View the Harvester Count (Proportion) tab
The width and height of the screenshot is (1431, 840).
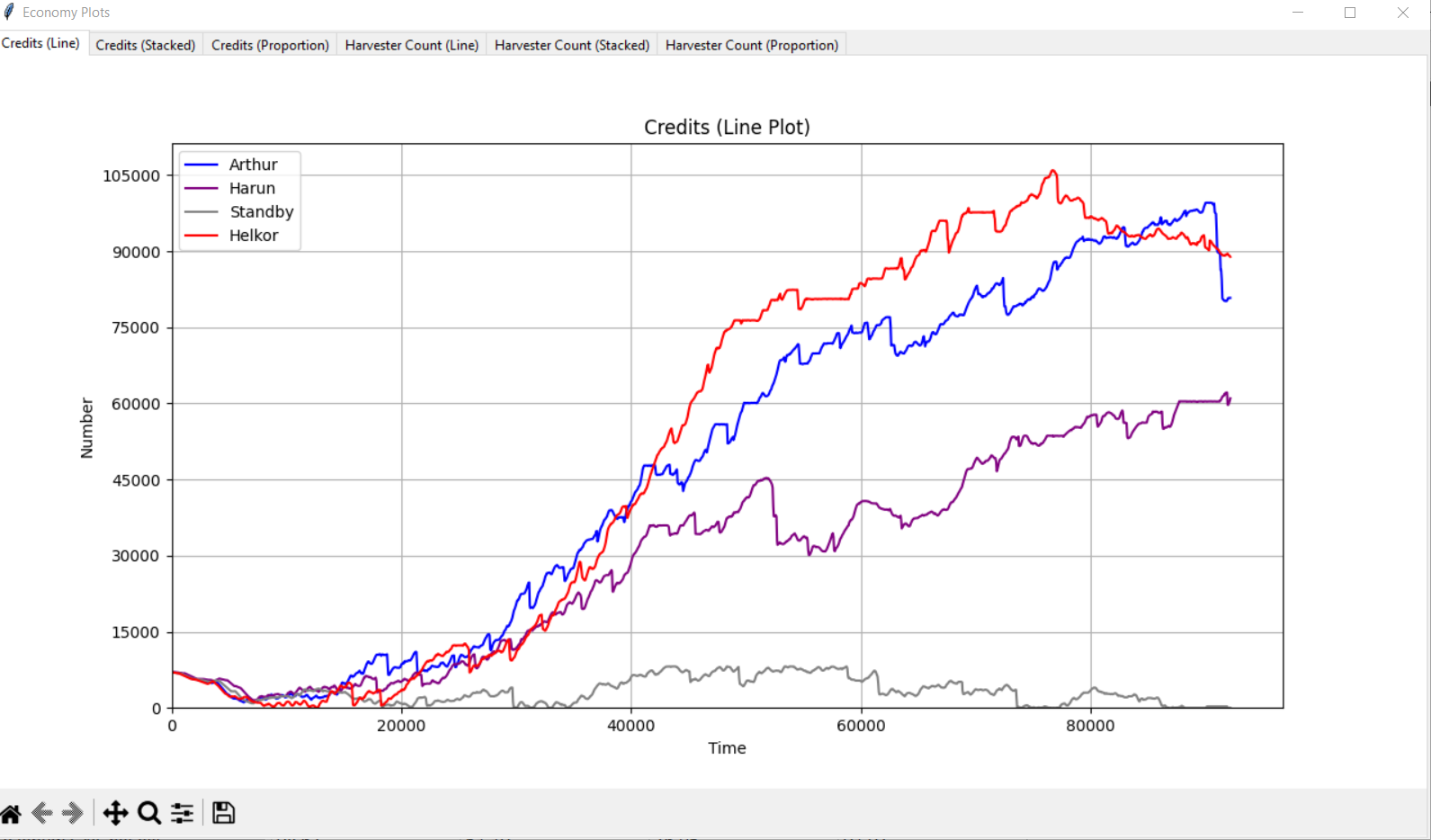click(x=752, y=45)
